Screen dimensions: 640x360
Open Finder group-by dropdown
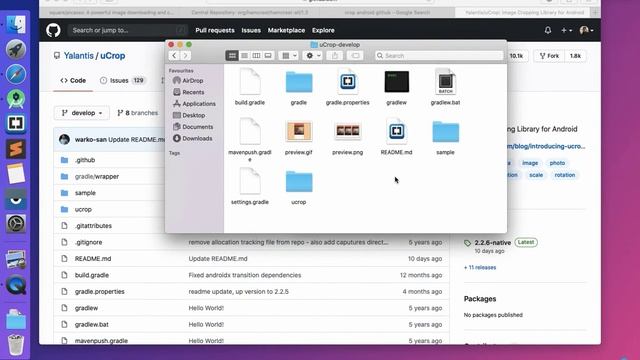(x=289, y=56)
